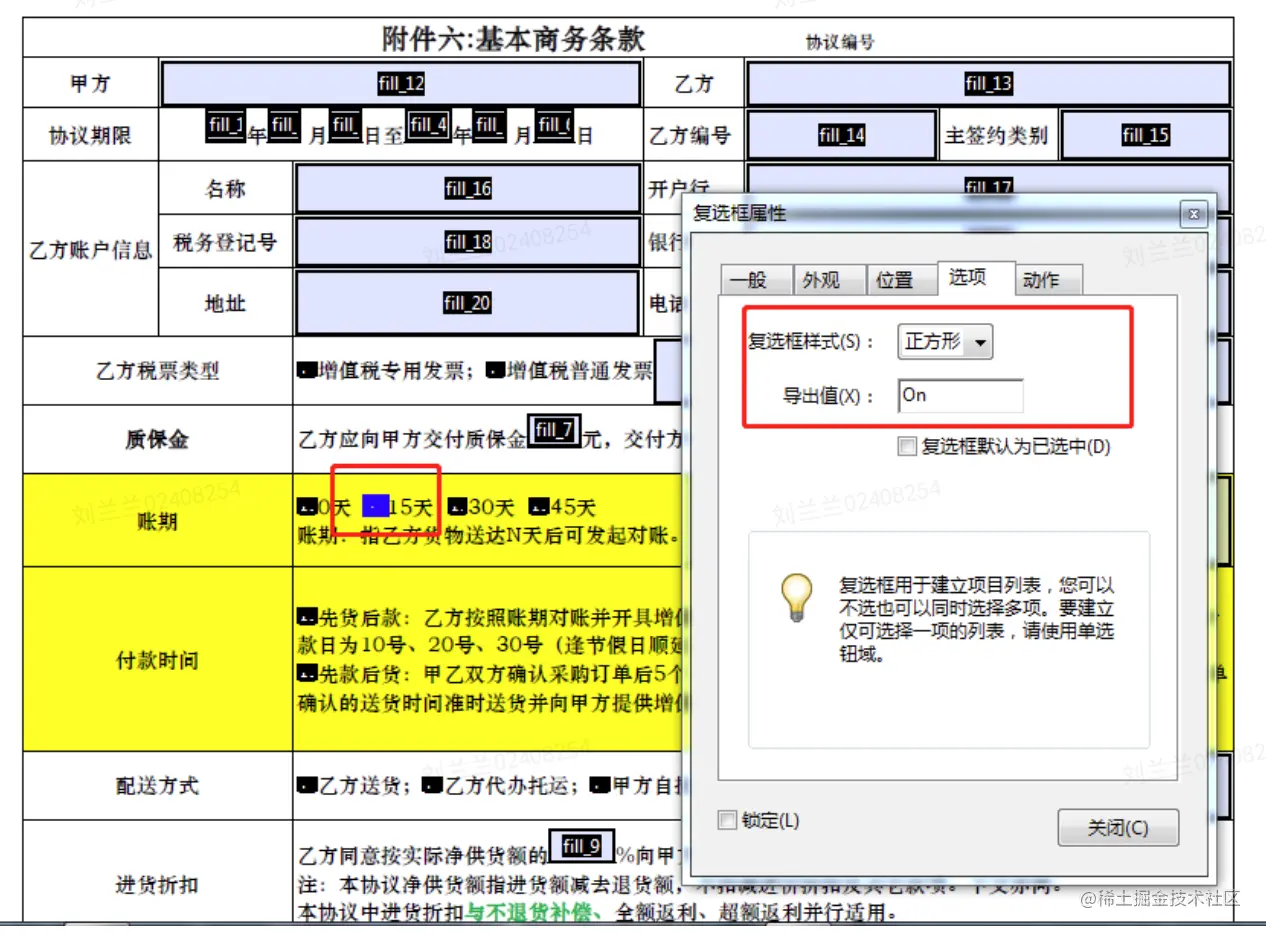The image size is (1266, 934).
Task: Select the 先款后货 checkbox field
Action: 307,672
